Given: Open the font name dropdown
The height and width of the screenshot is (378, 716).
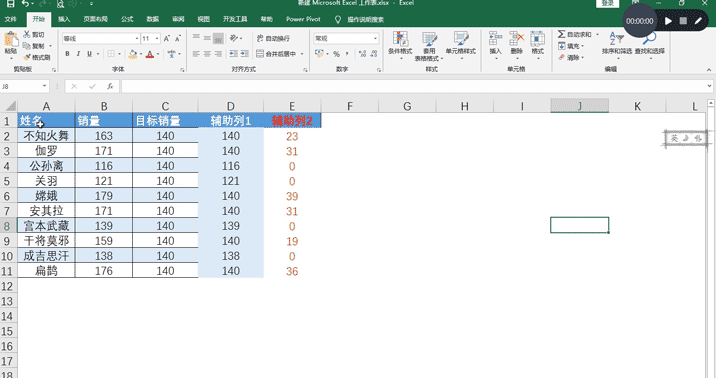Looking at the screenshot, I should point(137,38).
